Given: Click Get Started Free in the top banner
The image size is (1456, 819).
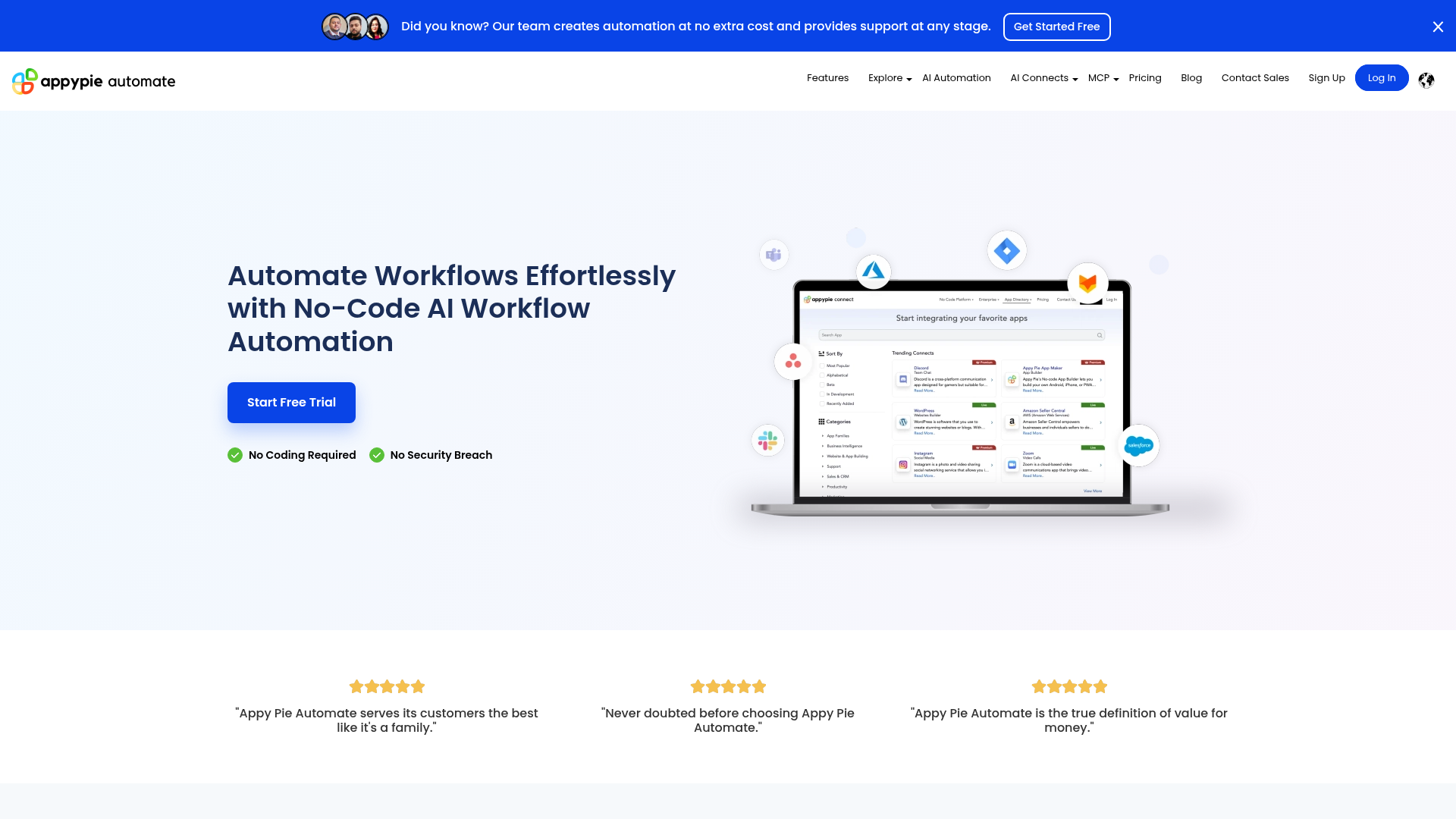Looking at the screenshot, I should click(x=1057, y=27).
